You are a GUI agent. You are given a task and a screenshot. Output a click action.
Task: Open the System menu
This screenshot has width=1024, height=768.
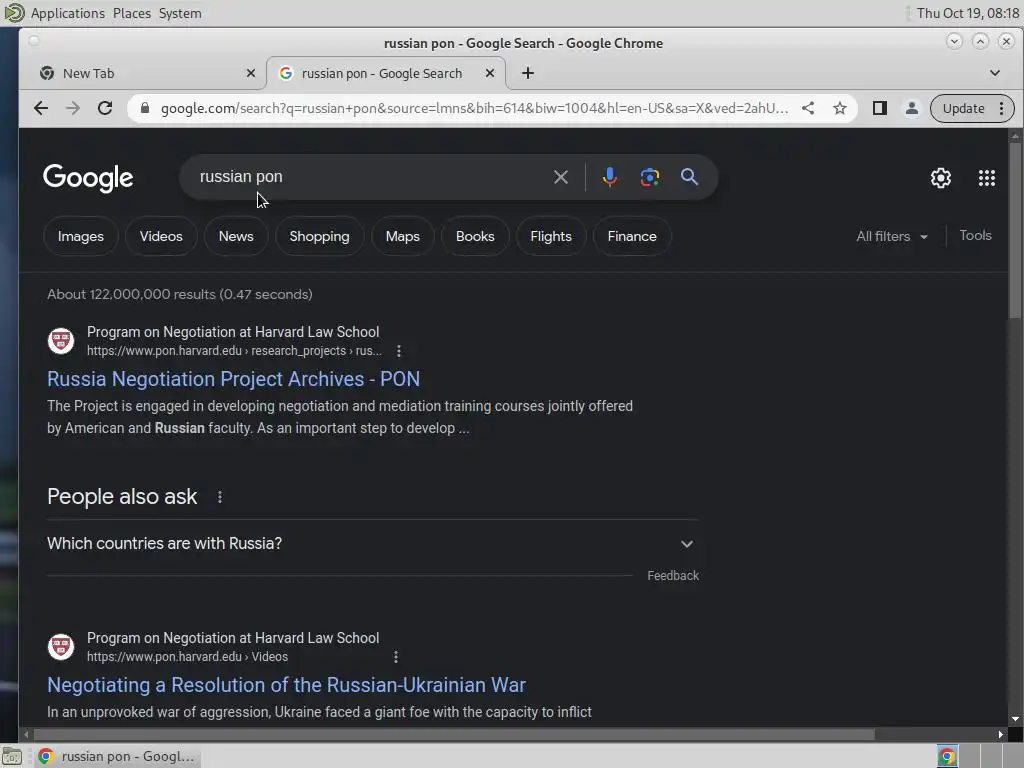point(180,13)
